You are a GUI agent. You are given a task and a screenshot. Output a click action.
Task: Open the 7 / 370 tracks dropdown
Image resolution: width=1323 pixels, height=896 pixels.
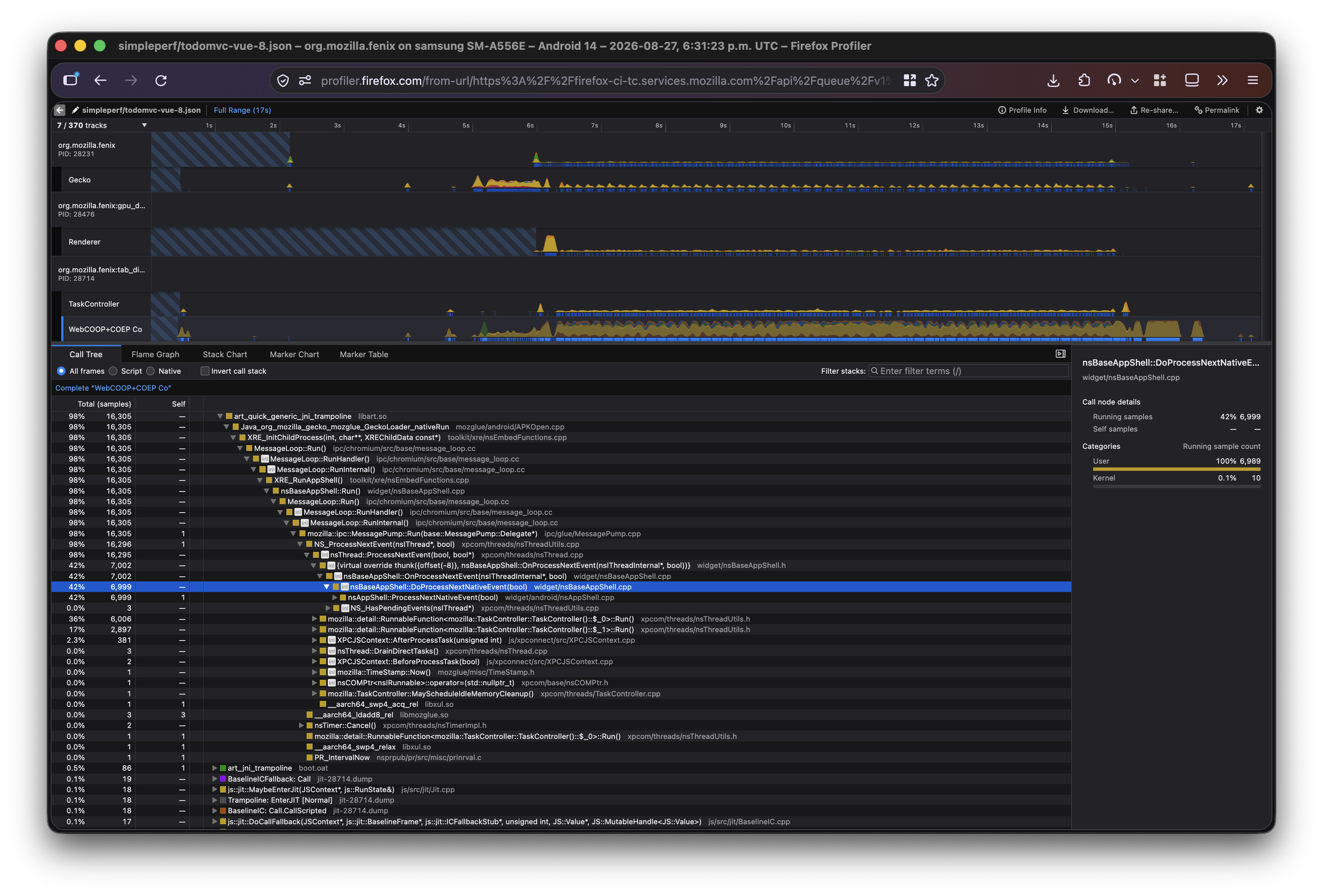(101, 125)
